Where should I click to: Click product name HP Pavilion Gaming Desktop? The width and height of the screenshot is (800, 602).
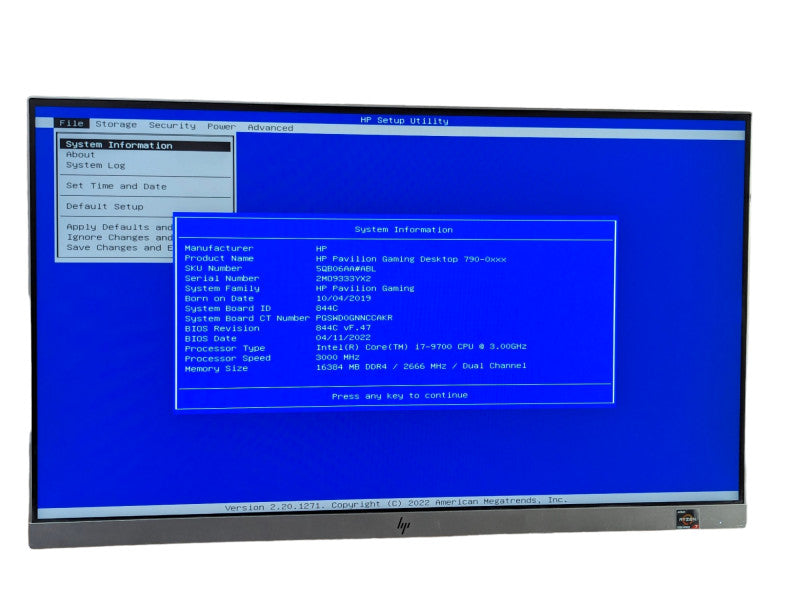pyautogui.click(x=411, y=259)
